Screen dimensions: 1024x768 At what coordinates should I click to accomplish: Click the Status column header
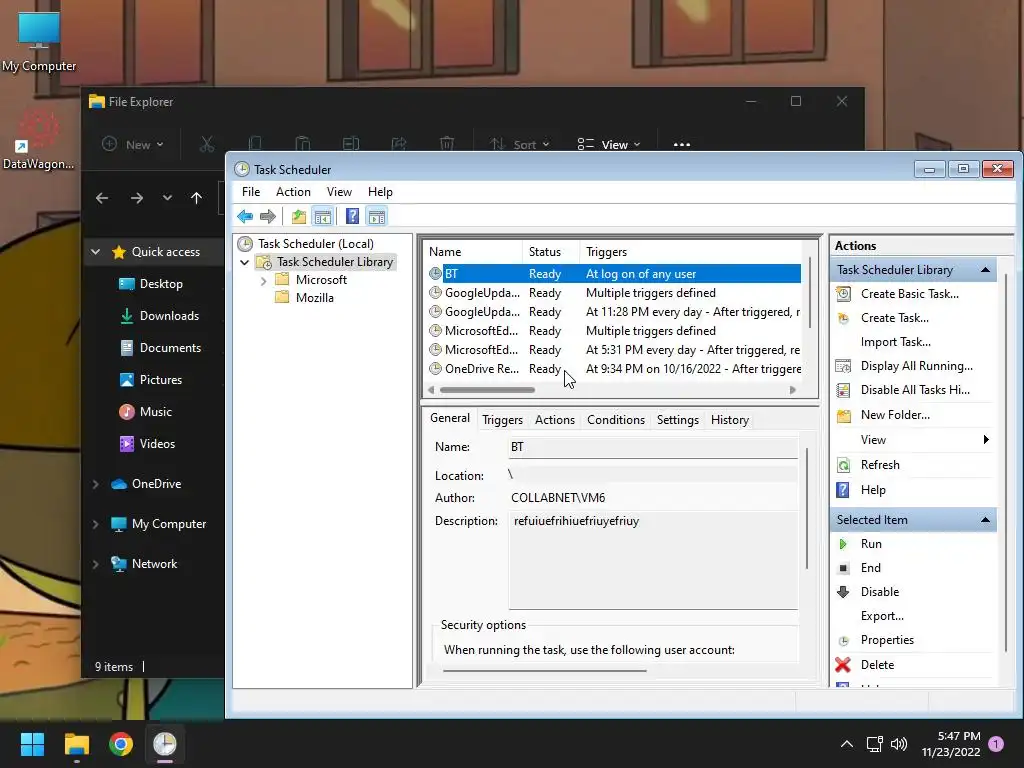click(549, 252)
